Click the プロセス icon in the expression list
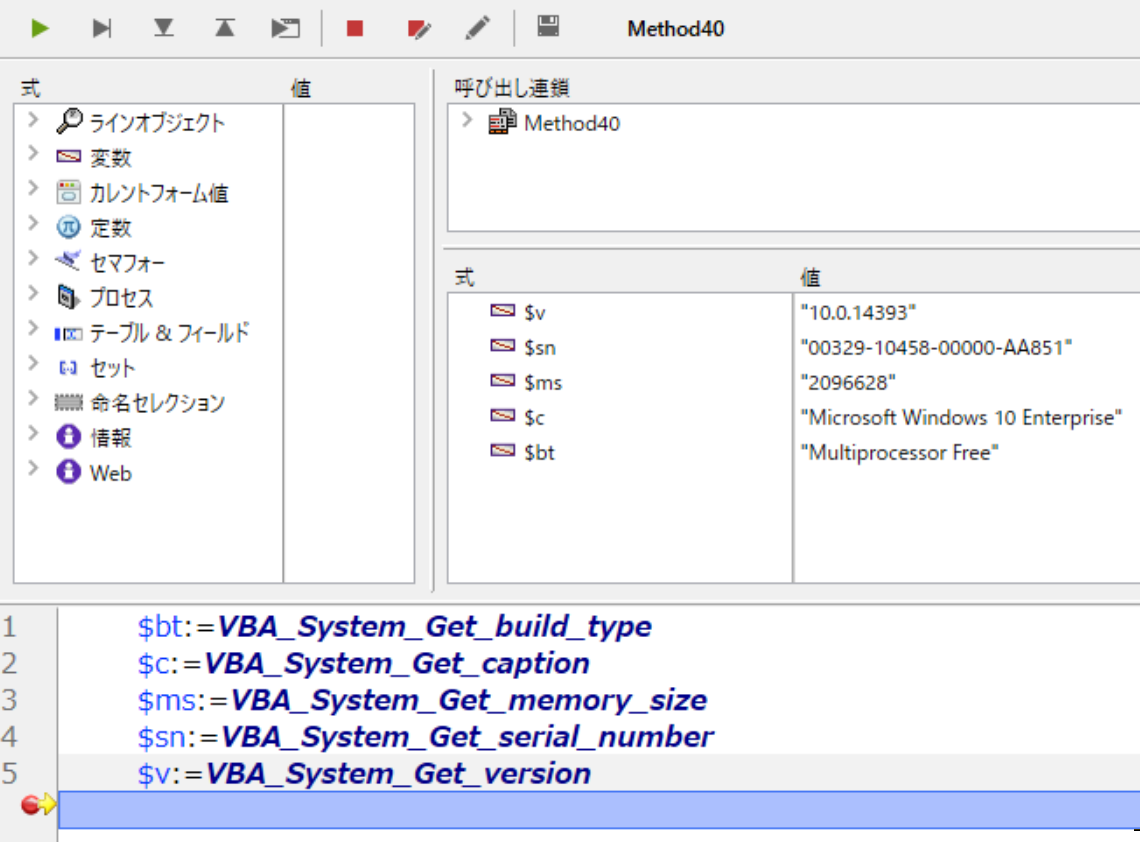1140x842 pixels. pos(67,297)
